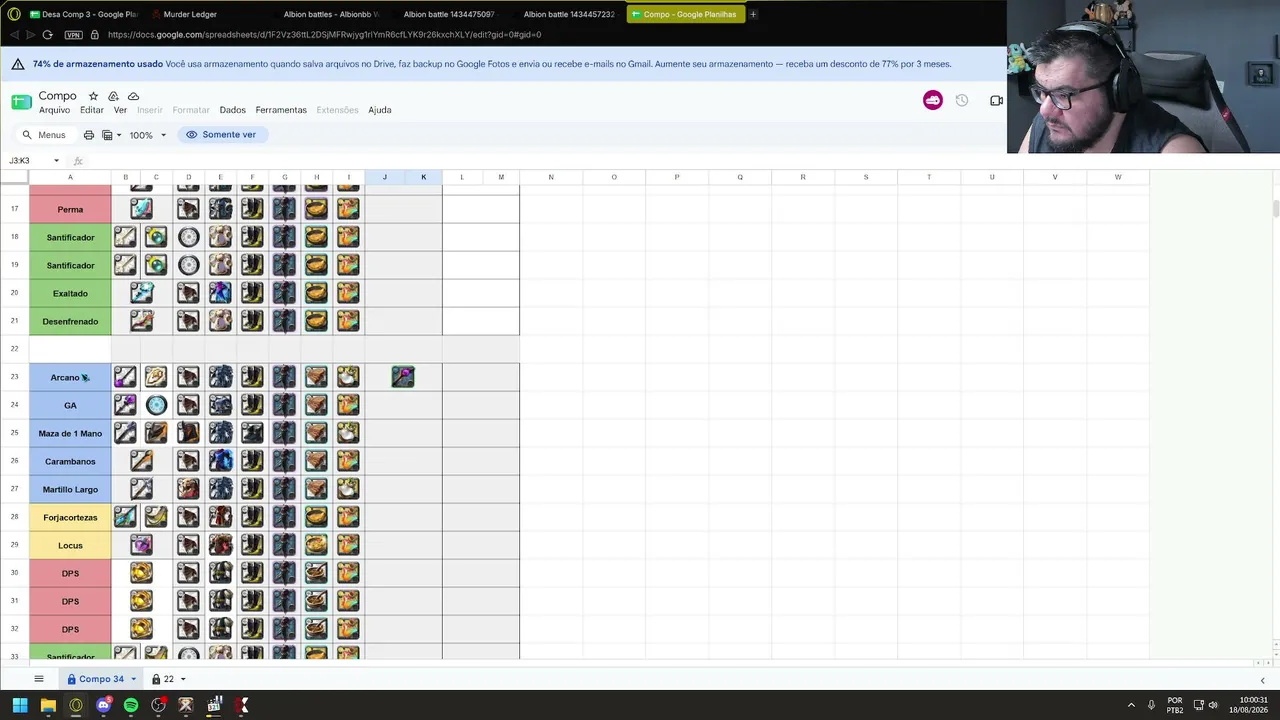Go back in the browser
The width and height of the screenshot is (1280, 720).
pos(13,35)
